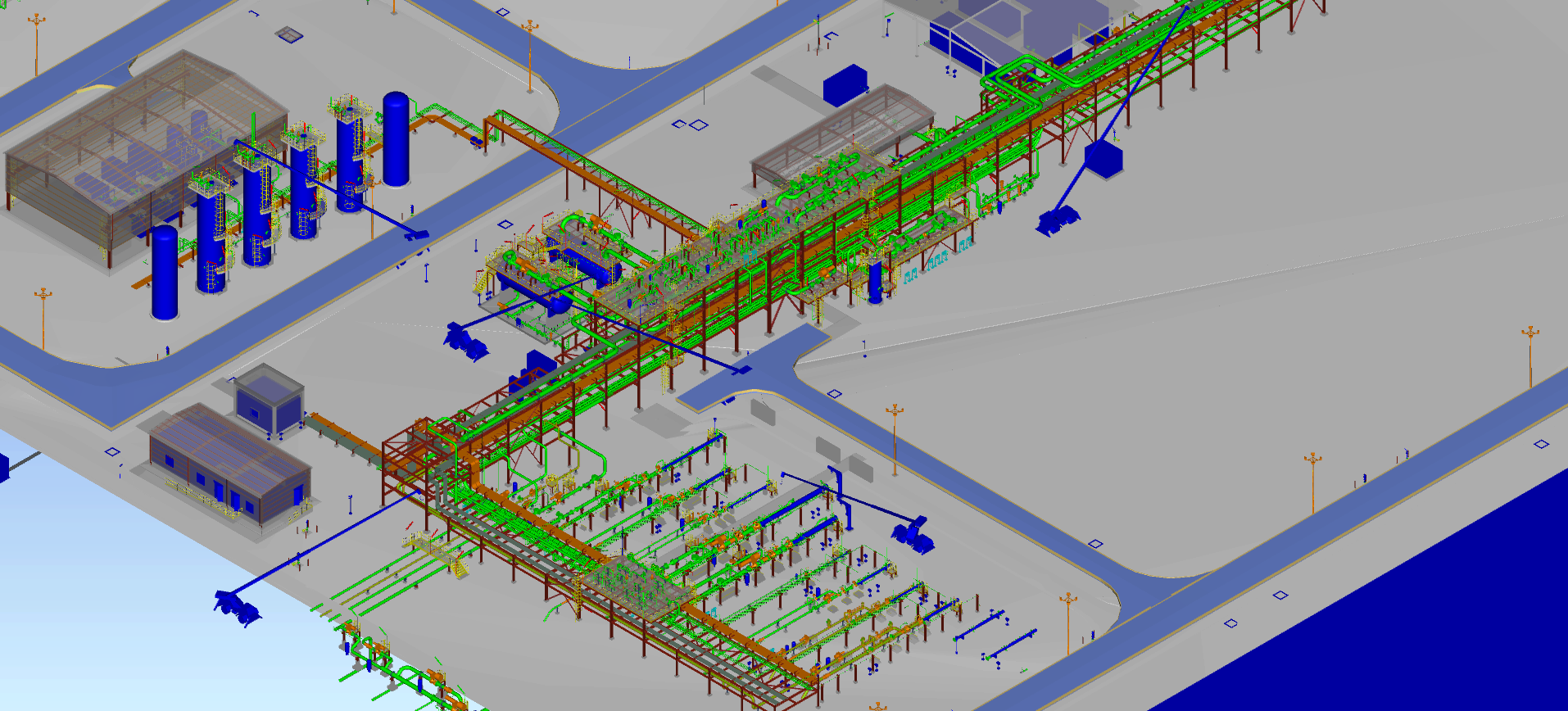Pick the standalone blue cylindrical tank beside towers

(396, 138)
